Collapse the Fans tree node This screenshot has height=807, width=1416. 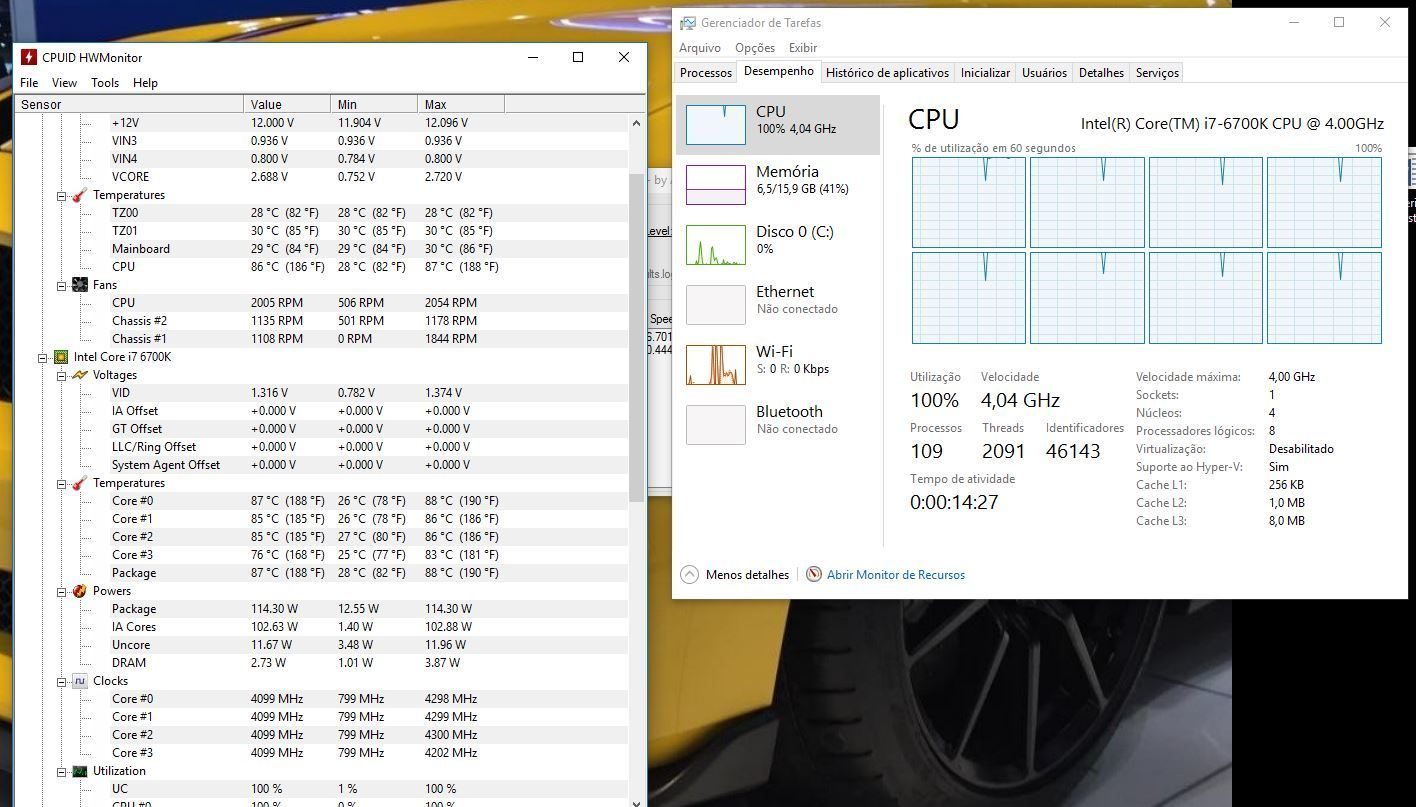(x=61, y=286)
